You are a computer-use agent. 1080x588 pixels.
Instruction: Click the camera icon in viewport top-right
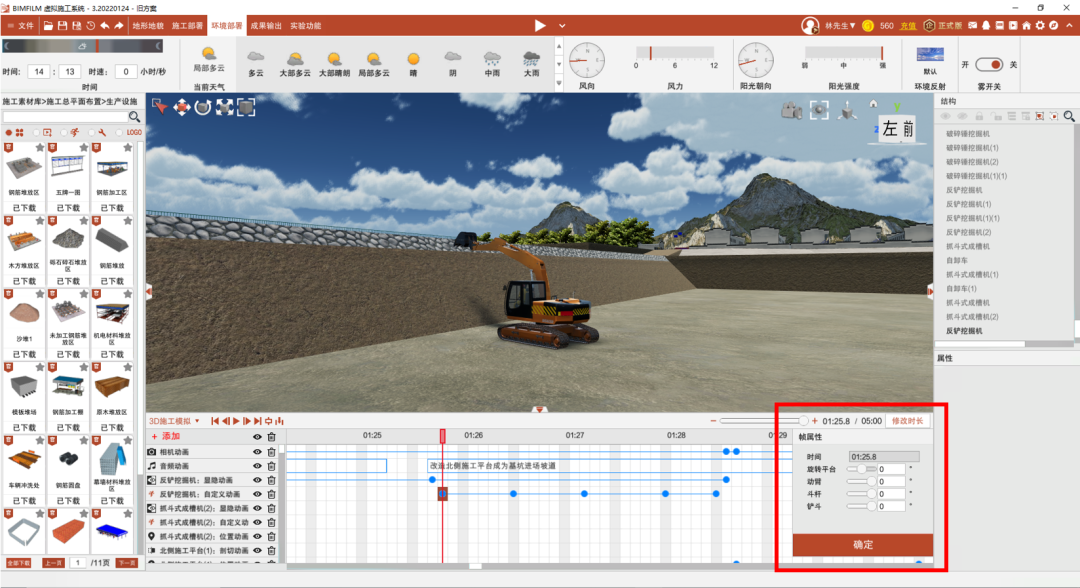[791, 110]
